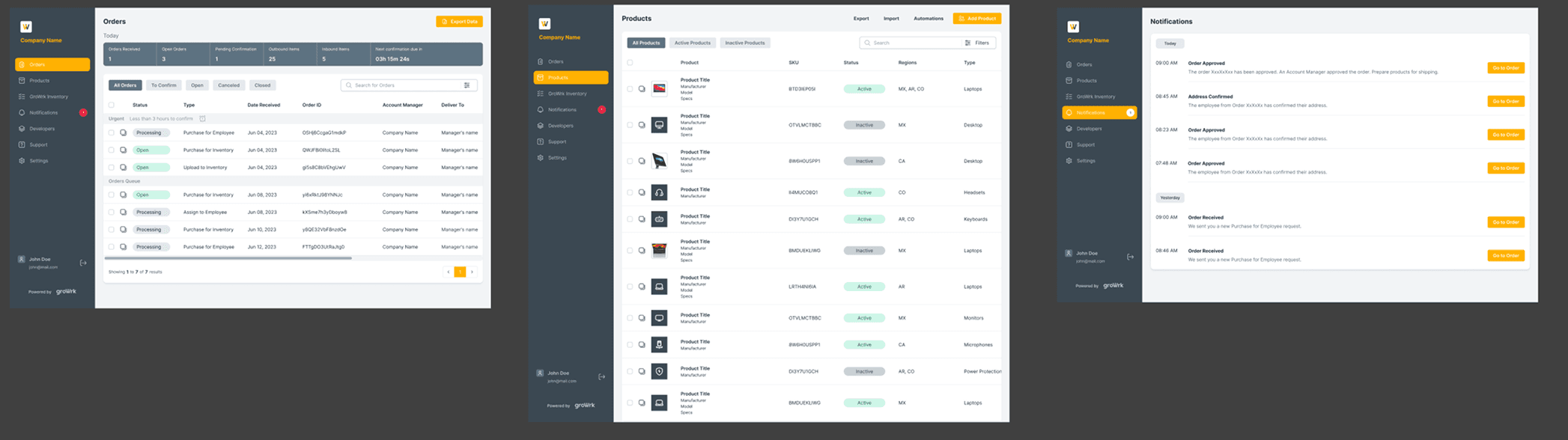Check the box for order gI5s8C8bVEhgUwV
This screenshot has height=440, width=1568.
click(x=112, y=168)
